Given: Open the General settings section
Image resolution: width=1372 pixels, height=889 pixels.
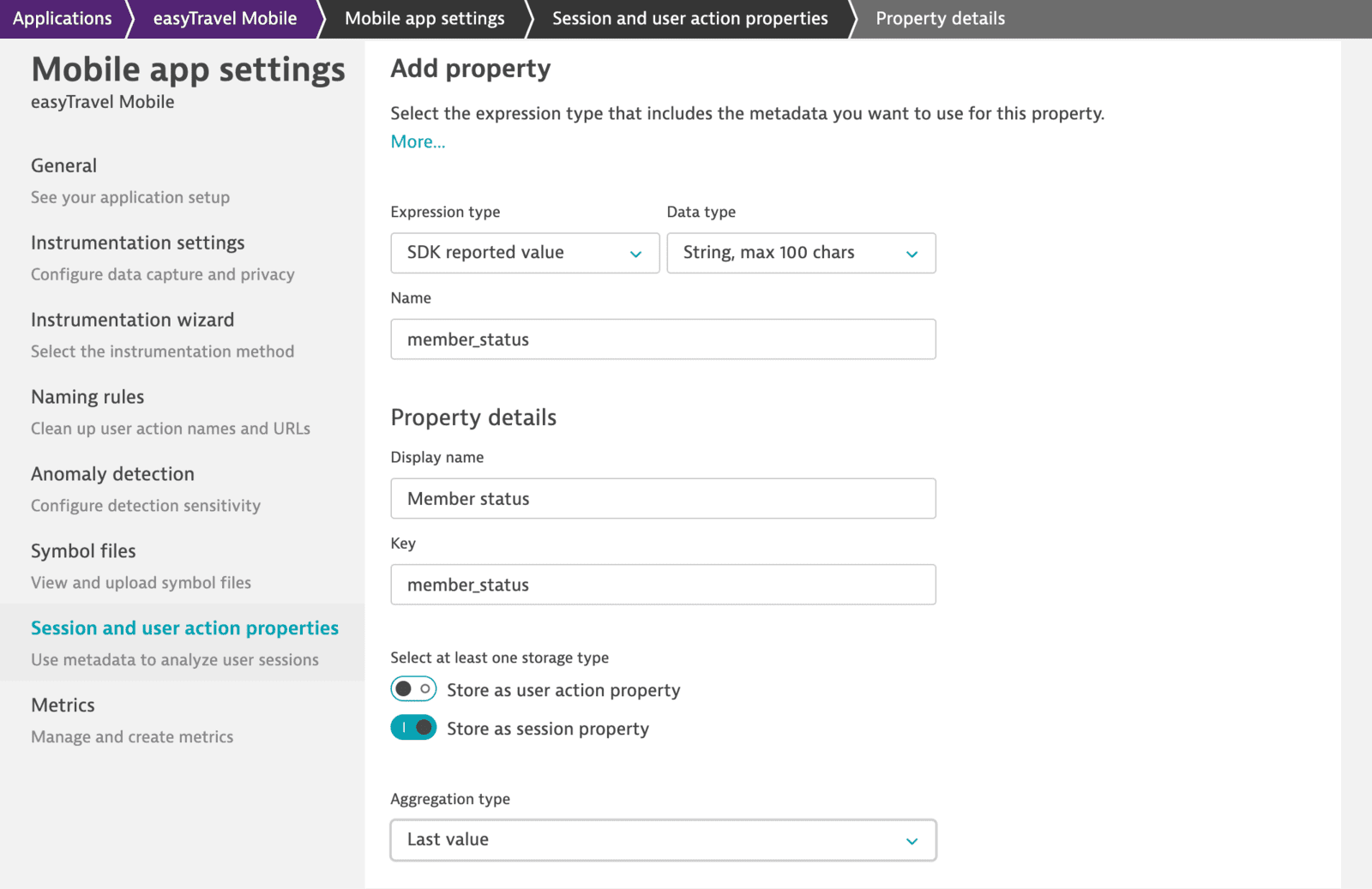Looking at the screenshot, I should (63, 165).
